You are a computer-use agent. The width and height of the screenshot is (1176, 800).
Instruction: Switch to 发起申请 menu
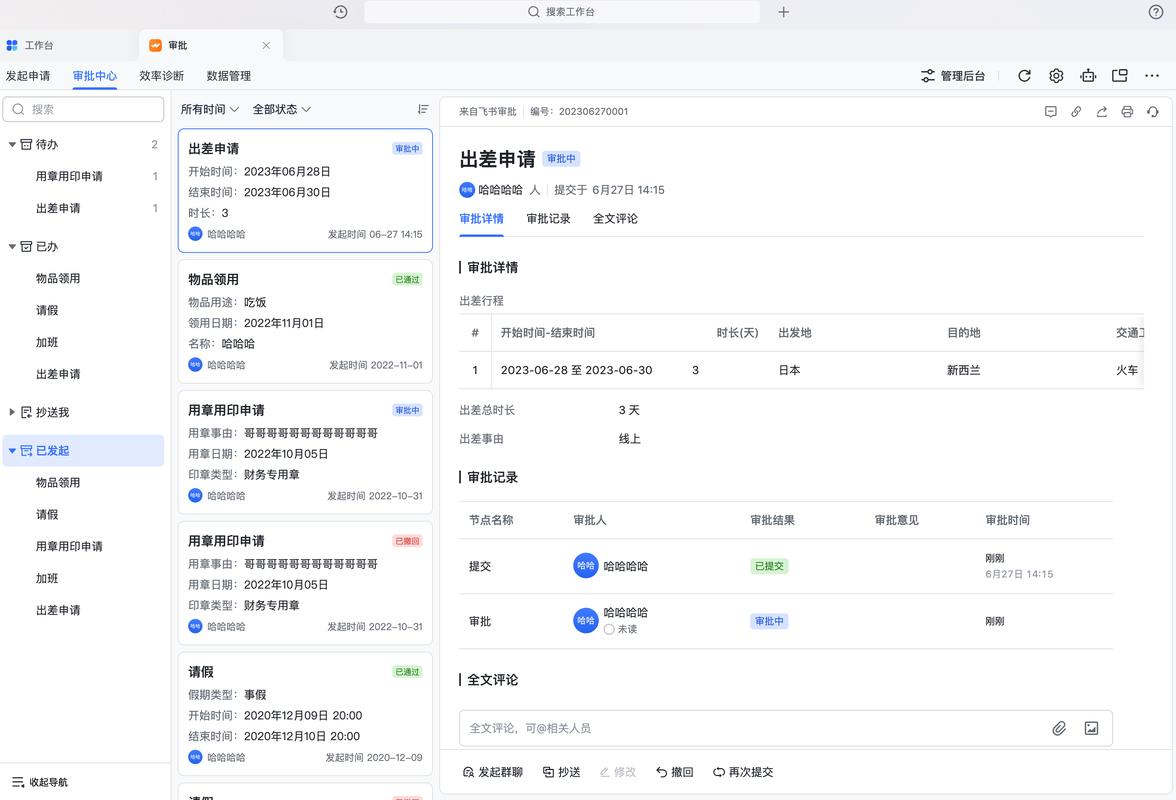pos(28,76)
